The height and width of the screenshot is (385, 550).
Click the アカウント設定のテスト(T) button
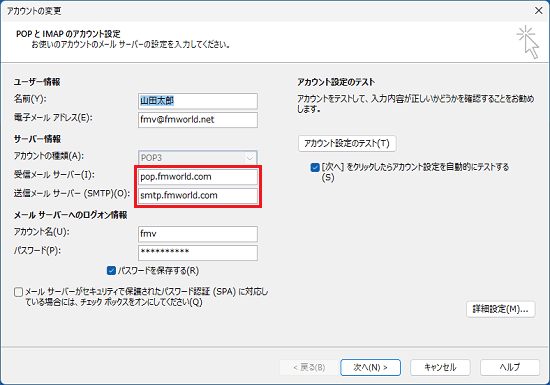[347, 143]
